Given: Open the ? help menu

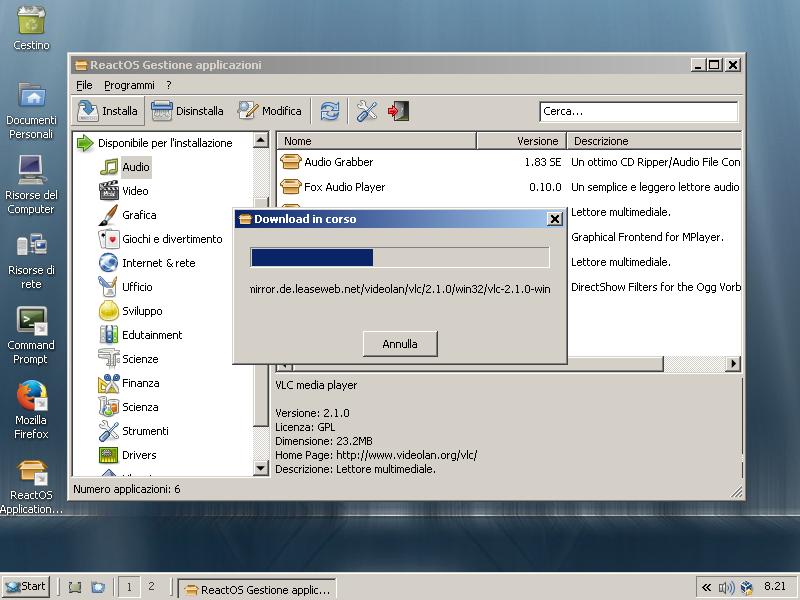Looking at the screenshot, I should [168, 85].
